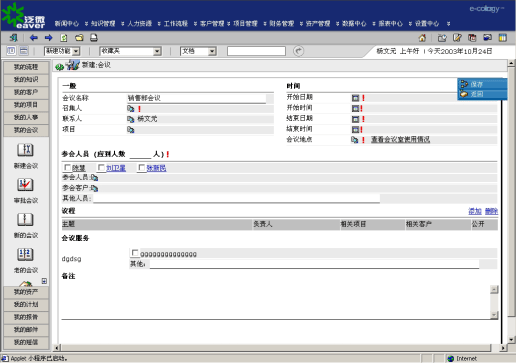
Task: Click browse icon for 项目 field
Action: tap(131, 130)
